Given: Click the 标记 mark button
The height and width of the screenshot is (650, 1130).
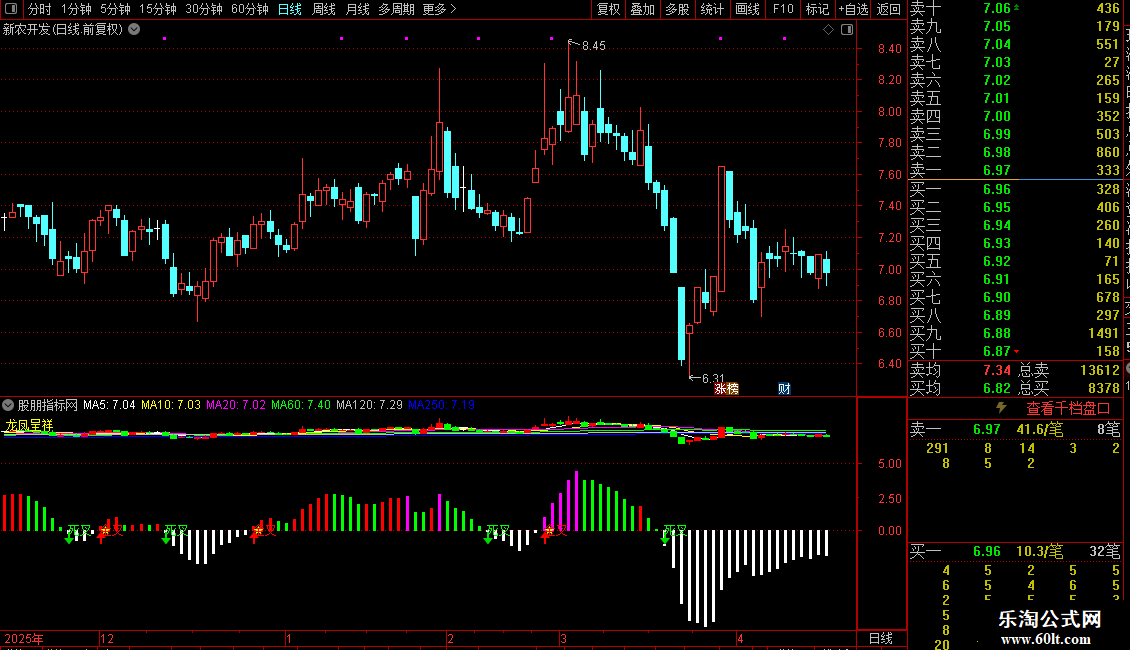Looking at the screenshot, I should (x=817, y=9).
